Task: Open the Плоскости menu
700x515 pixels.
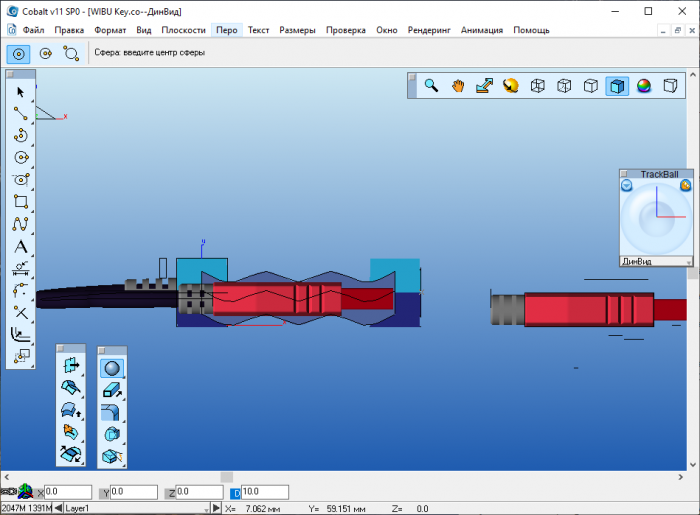Action: point(184,30)
